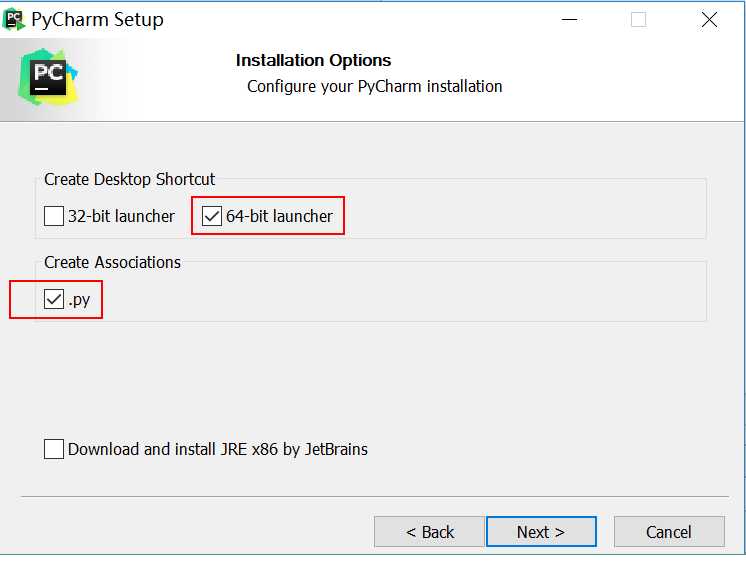Click the disabled maximize window button
Viewport: 746px width, 563px height.
pyautogui.click(x=638, y=20)
